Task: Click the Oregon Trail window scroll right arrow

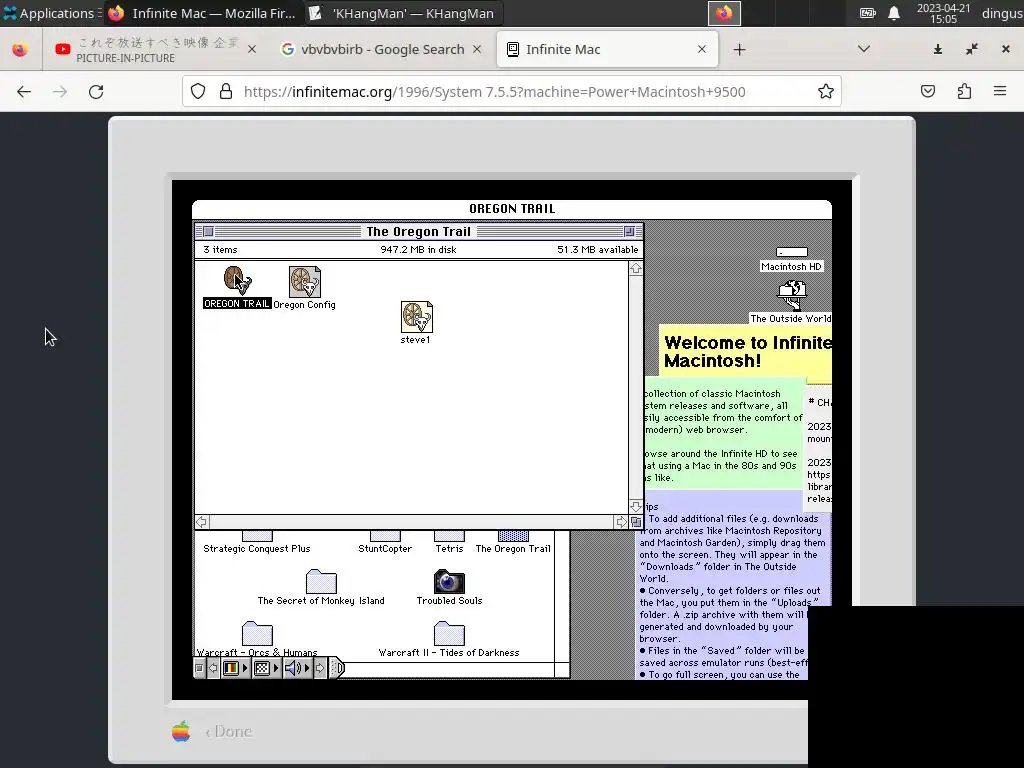Action: click(x=621, y=522)
